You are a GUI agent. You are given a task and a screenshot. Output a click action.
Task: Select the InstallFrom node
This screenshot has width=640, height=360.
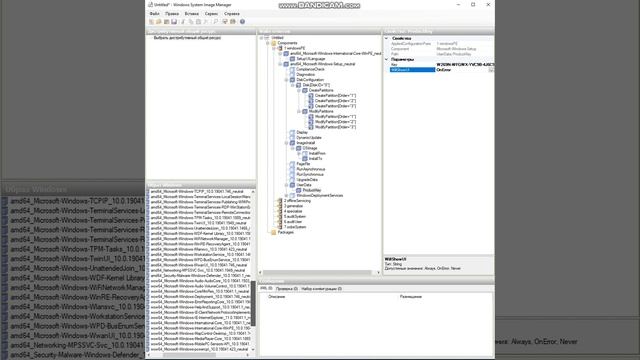317,153
